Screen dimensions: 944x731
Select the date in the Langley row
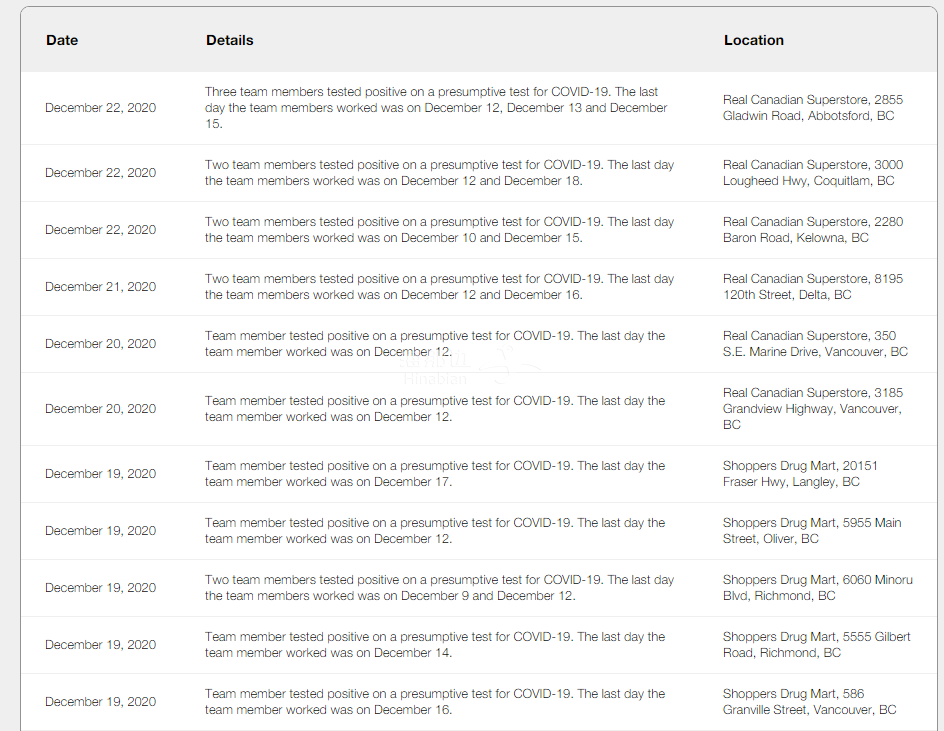101,474
